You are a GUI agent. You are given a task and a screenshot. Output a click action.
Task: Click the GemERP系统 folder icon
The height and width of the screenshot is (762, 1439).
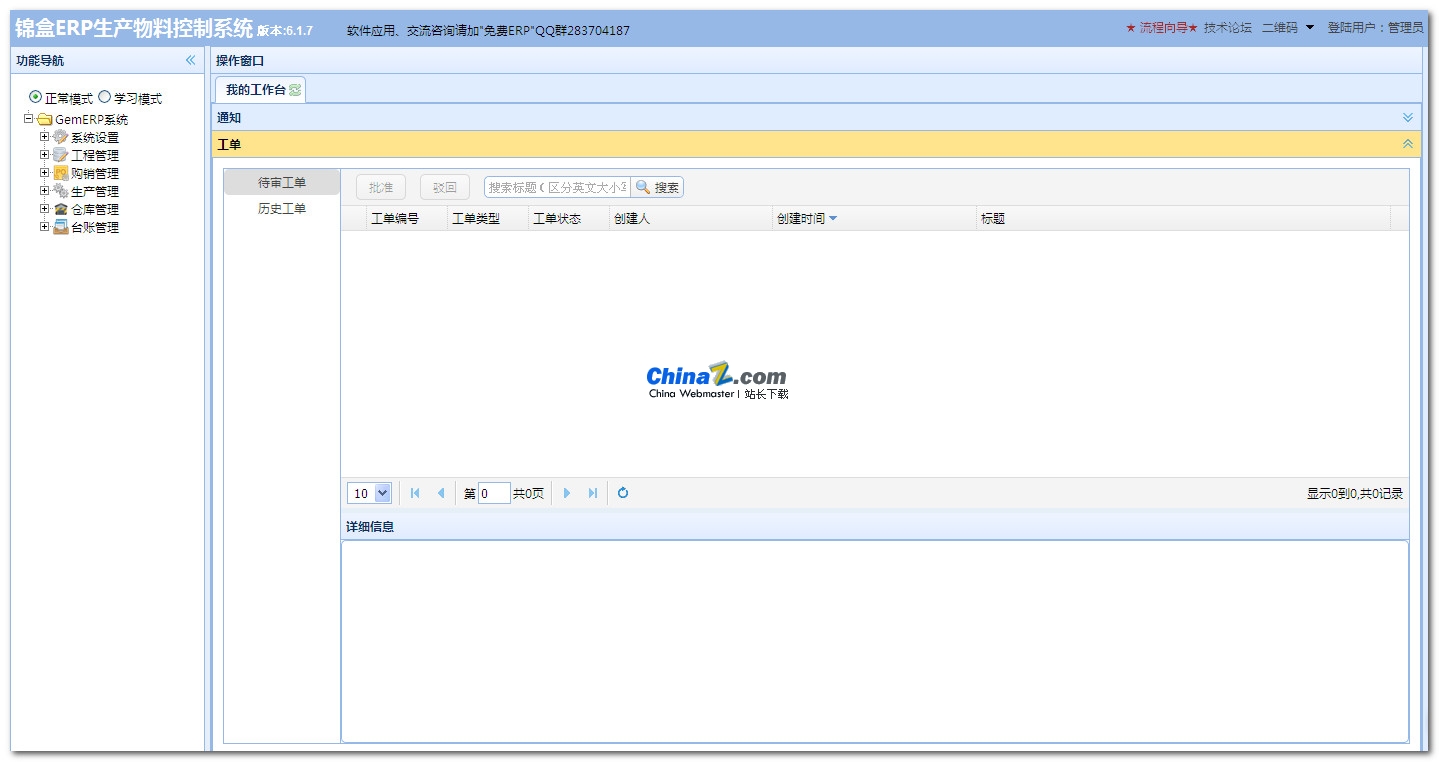click(x=44, y=119)
